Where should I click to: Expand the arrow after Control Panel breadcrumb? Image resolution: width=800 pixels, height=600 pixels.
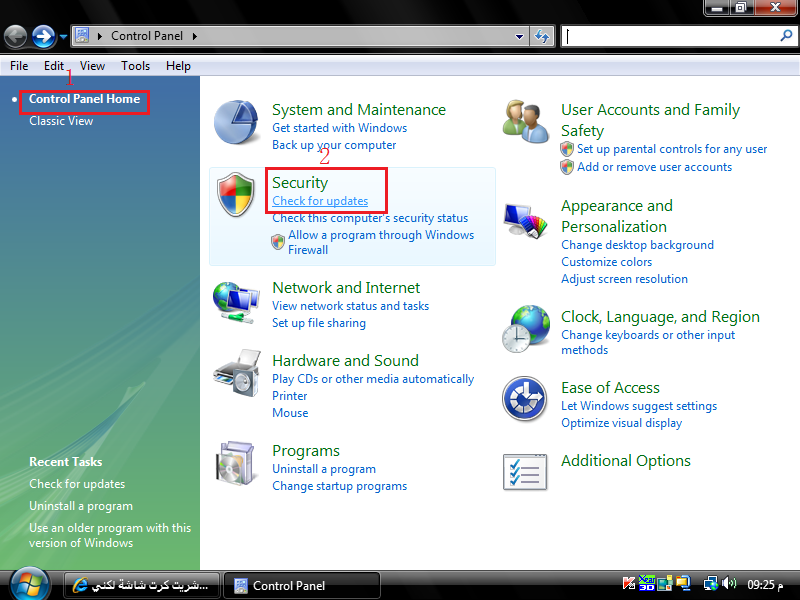pyautogui.click(x=195, y=36)
